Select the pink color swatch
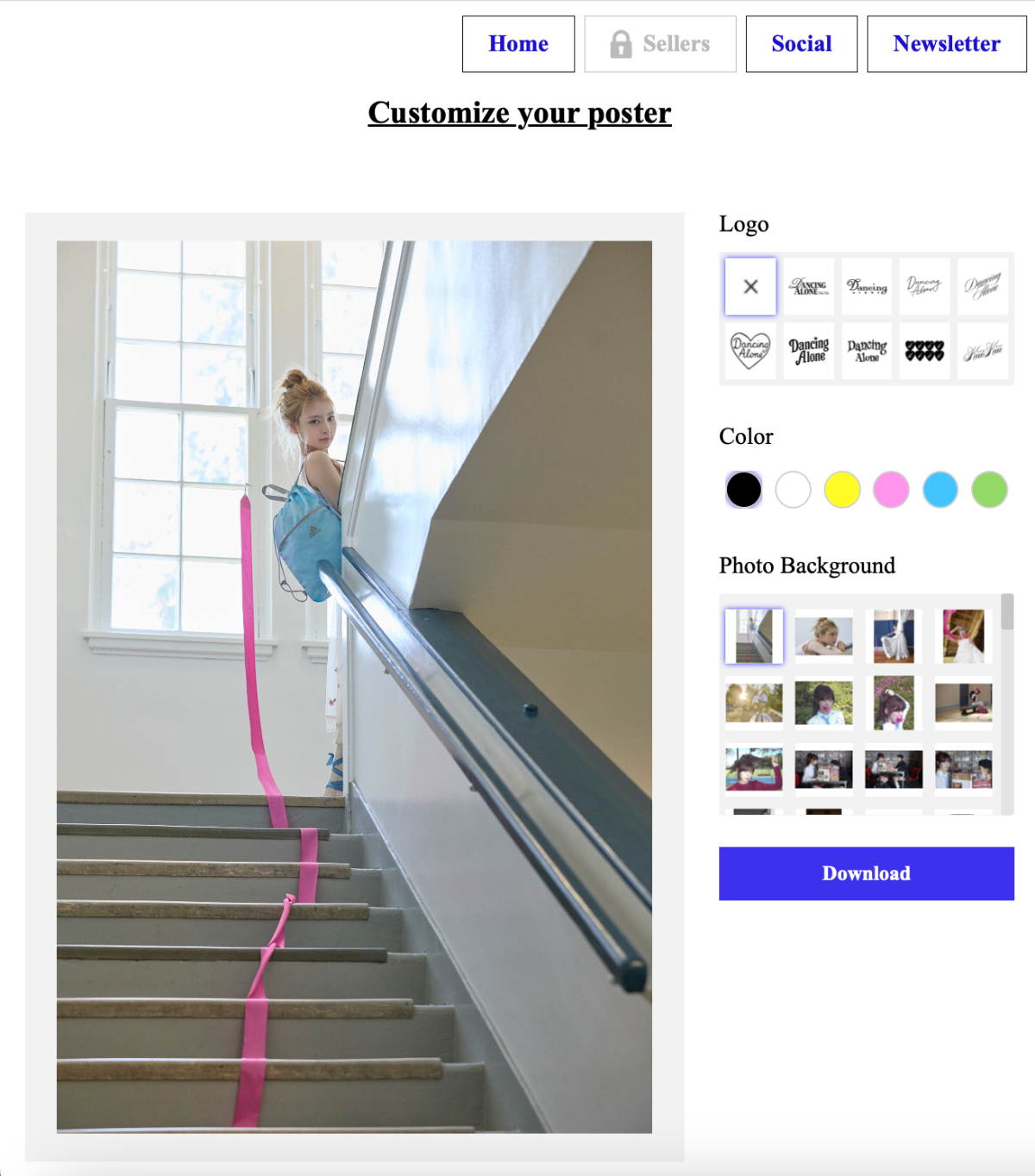1035x1176 pixels. pos(891,490)
